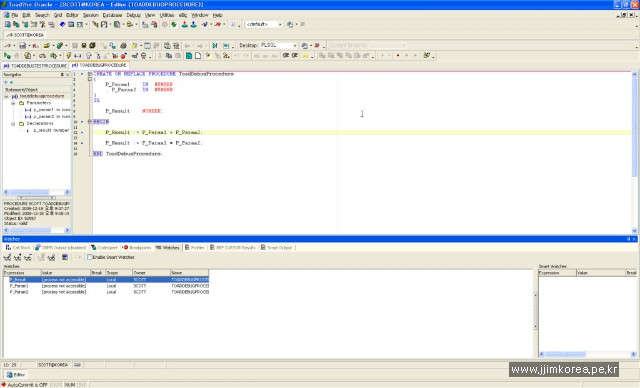The image size is (640, 388).
Task: Click Add Watch icon in Watches toolbar
Action: (7, 257)
